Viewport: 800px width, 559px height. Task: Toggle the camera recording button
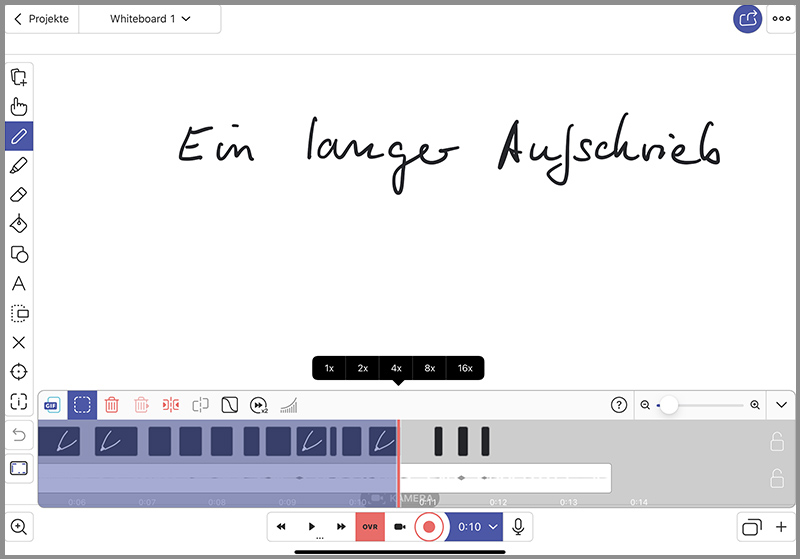[x=400, y=526]
